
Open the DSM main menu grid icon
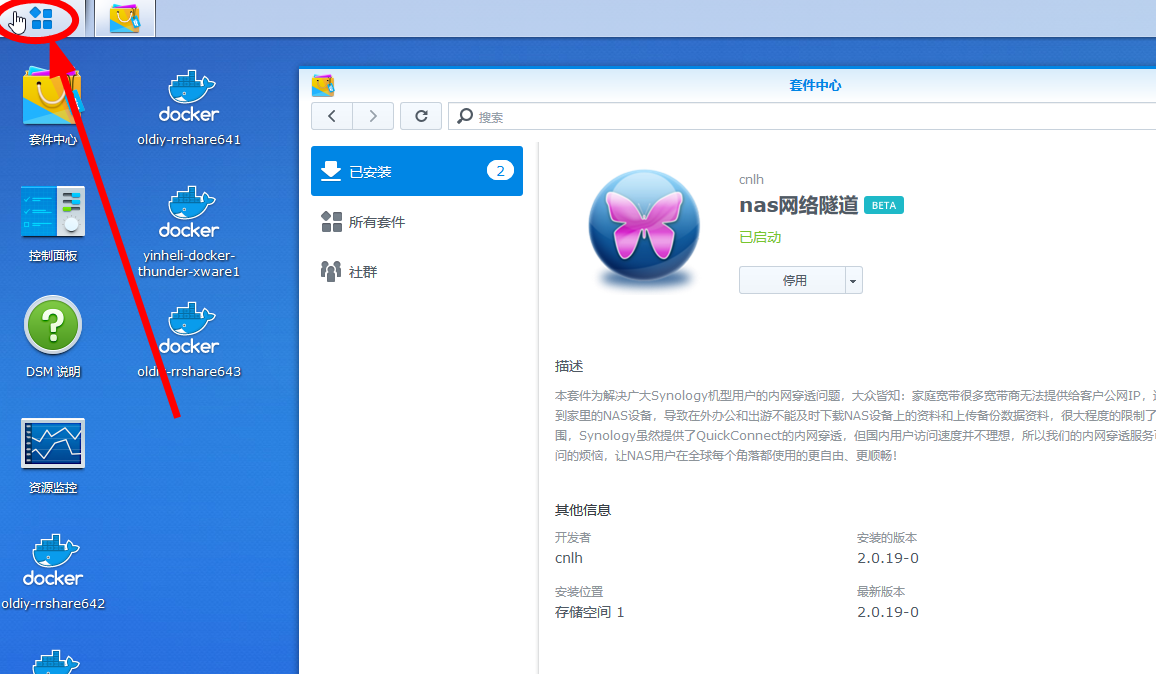coord(41,18)
